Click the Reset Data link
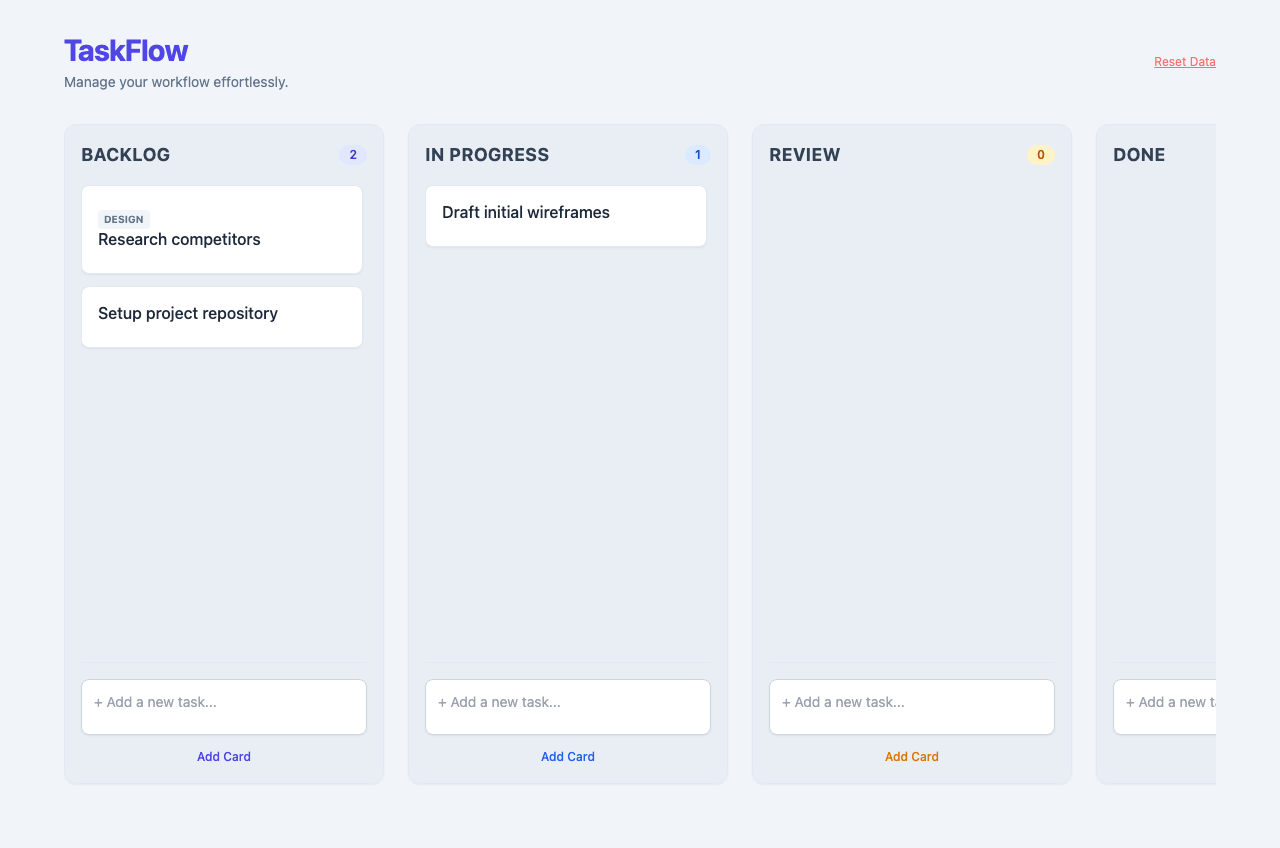The height and width of the screenshot is (848, 1280). click(1184, 62)
